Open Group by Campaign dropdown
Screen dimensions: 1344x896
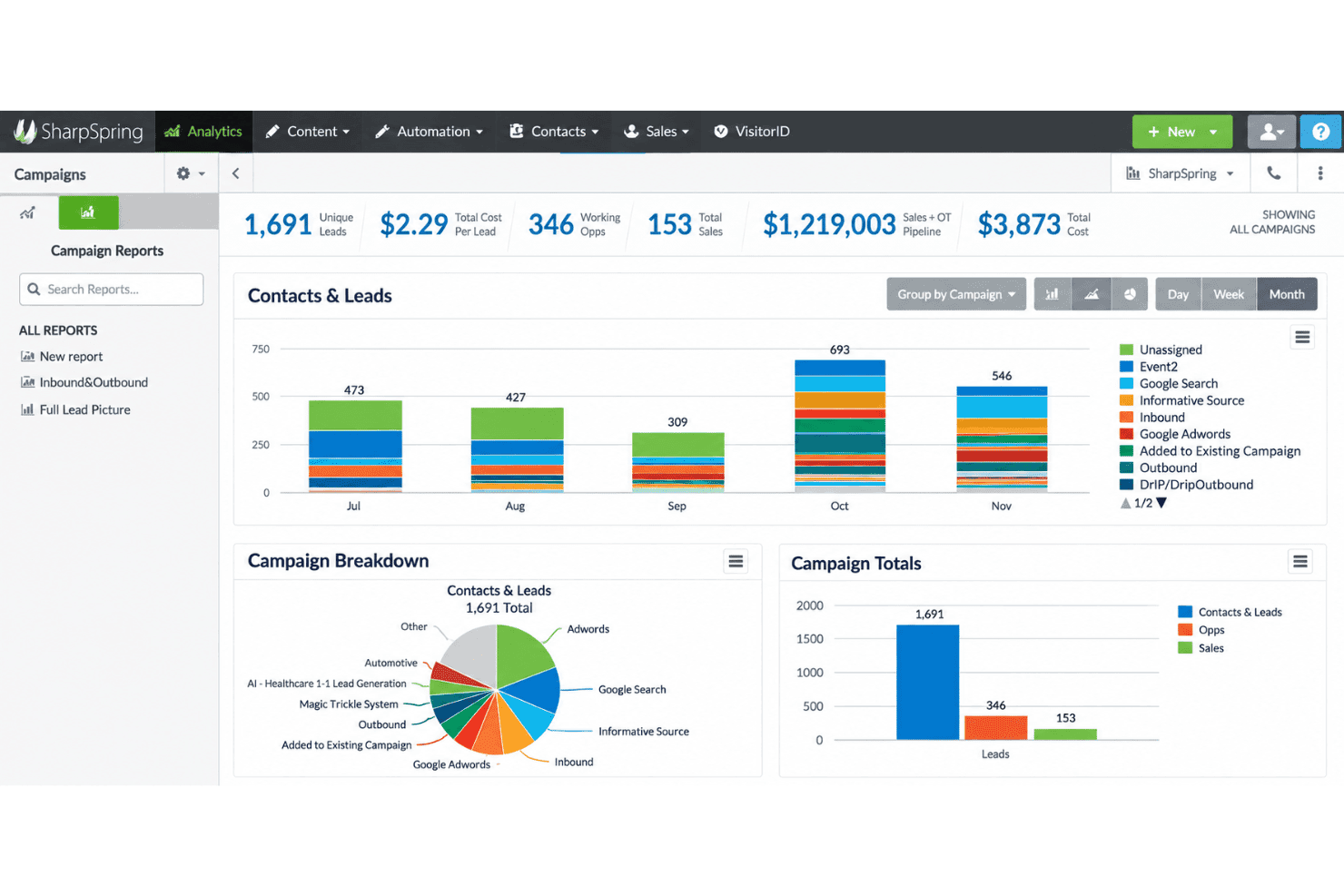956,294
